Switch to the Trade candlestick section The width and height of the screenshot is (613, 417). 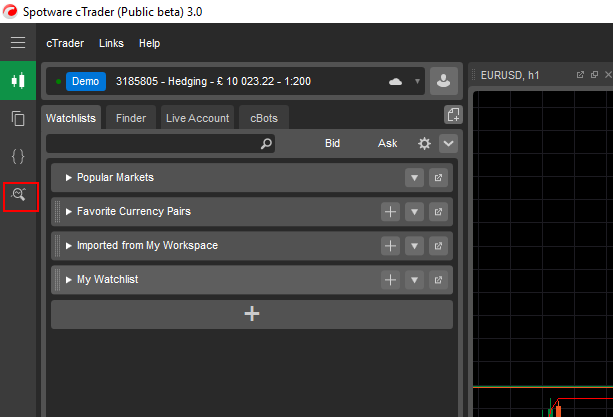pos(18,81)
